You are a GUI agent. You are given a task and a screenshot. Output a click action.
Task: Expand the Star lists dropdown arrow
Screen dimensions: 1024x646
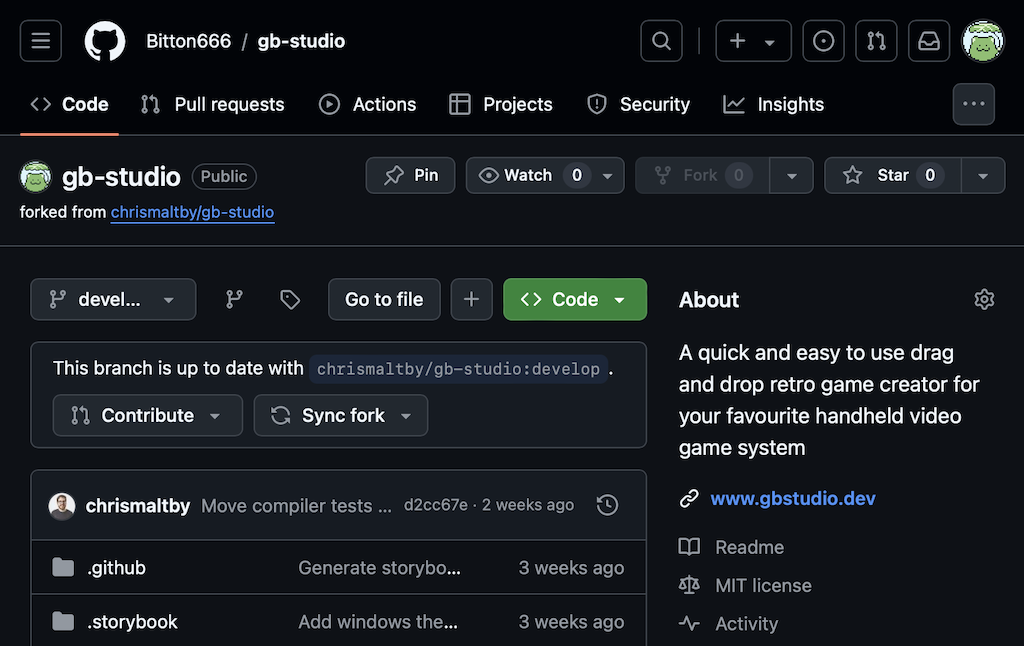[x=983, y=176]
